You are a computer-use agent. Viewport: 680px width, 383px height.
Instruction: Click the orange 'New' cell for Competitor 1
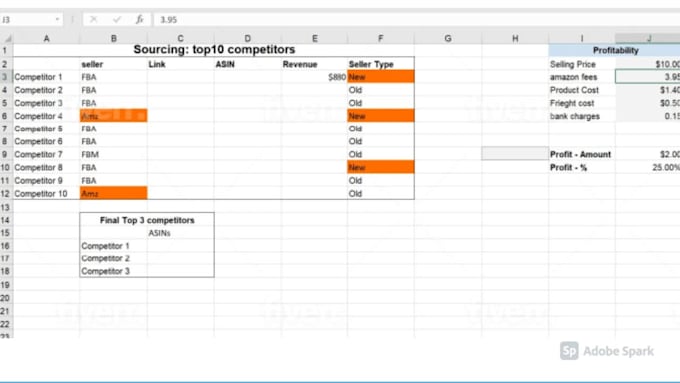tap(381, 77)
